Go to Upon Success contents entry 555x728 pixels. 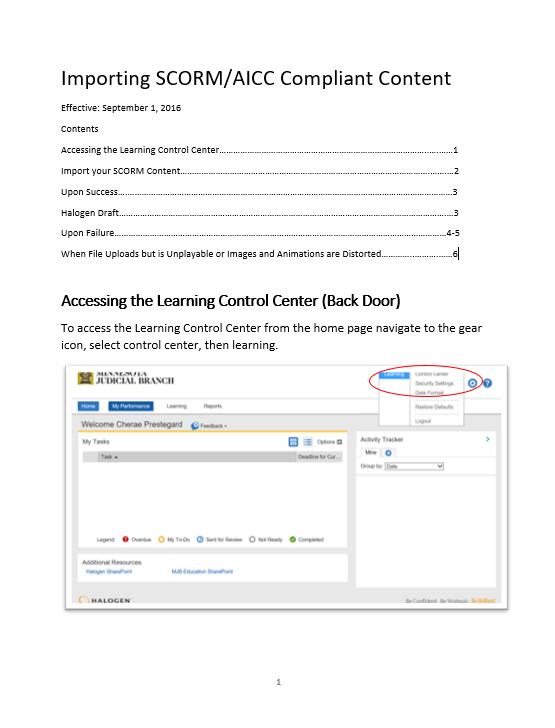pyautogui.click(x=259, y=192)
